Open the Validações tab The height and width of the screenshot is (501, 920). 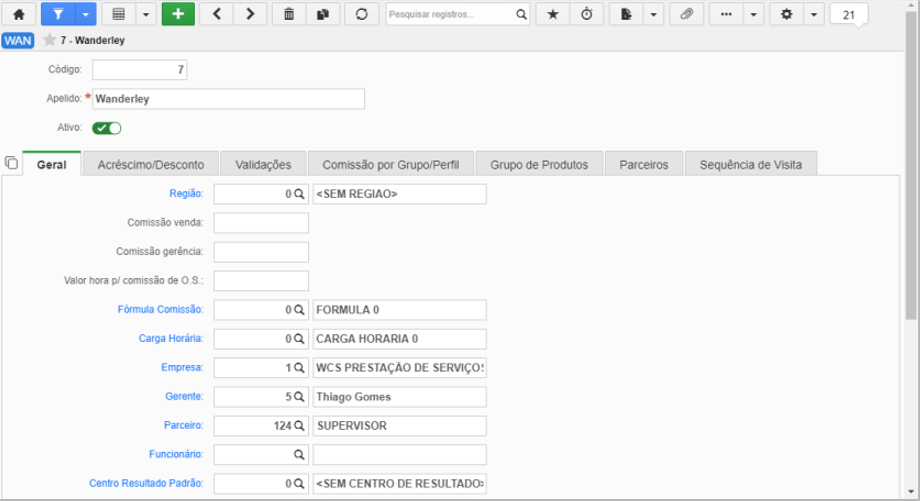(263, 164)
